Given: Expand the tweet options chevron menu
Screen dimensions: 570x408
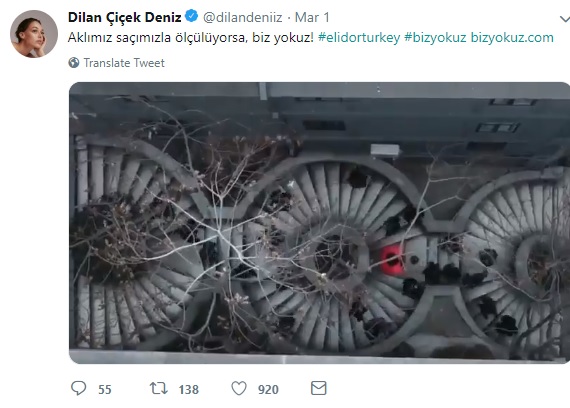Looking at the screenshot, I should pyautogui.click(x=565, y=19).
